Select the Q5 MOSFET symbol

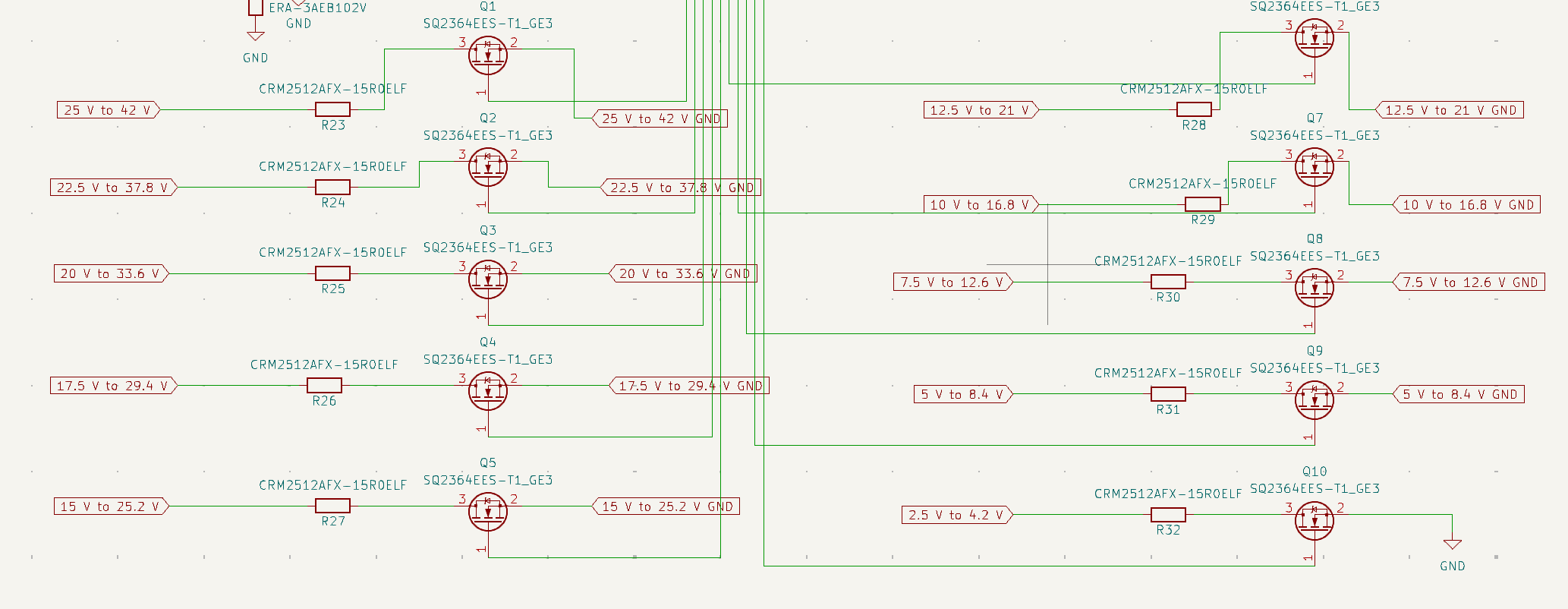tap(487, 513)
